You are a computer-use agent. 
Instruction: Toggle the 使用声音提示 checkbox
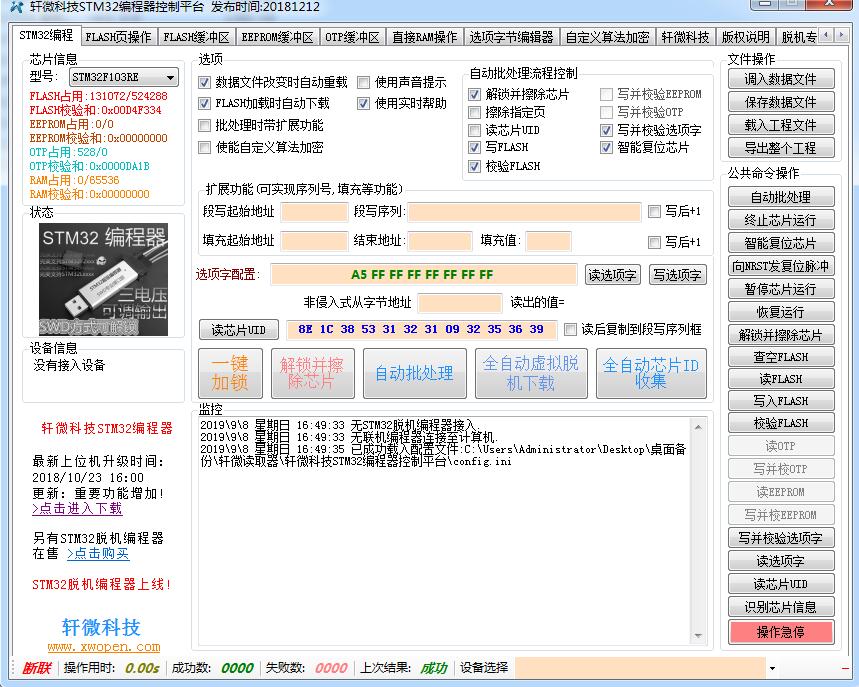364,83
